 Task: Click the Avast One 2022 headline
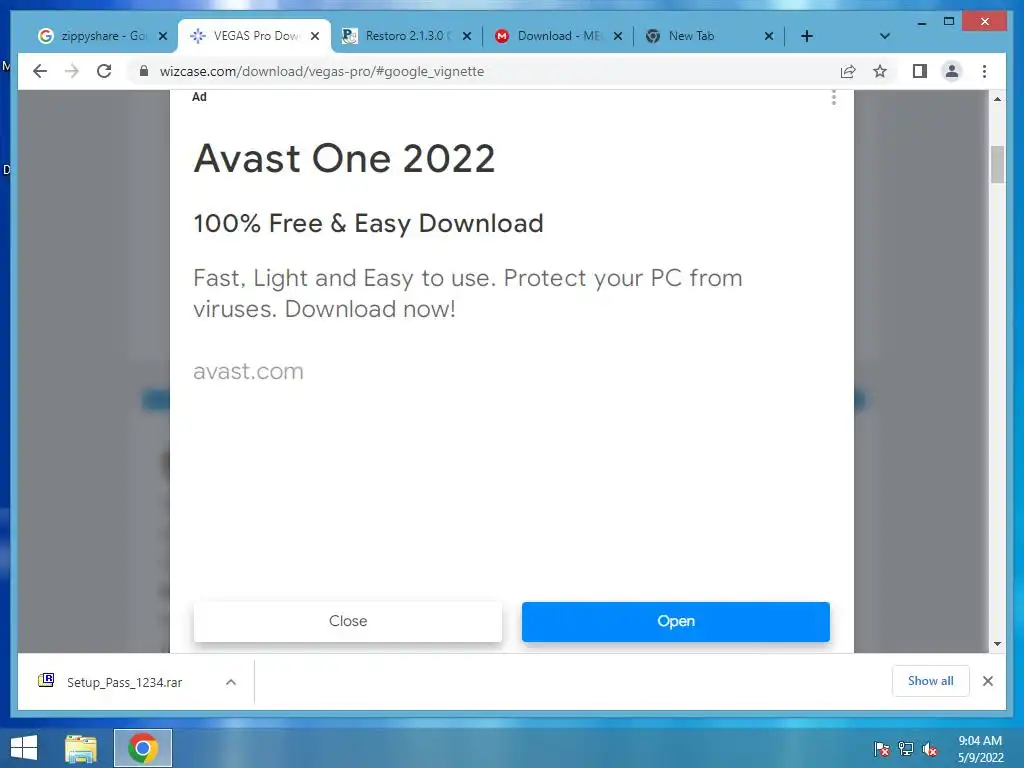[344, 159]
